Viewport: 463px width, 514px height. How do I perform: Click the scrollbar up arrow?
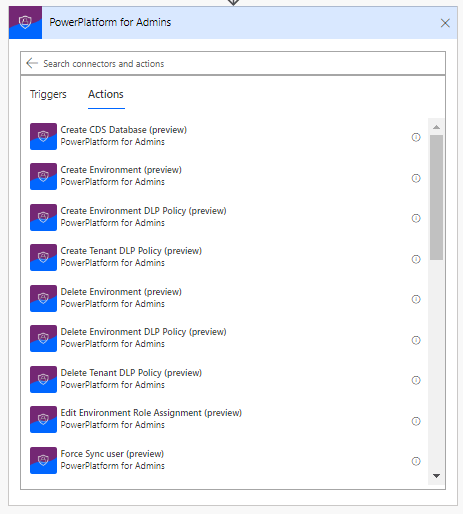coord(436,127)
